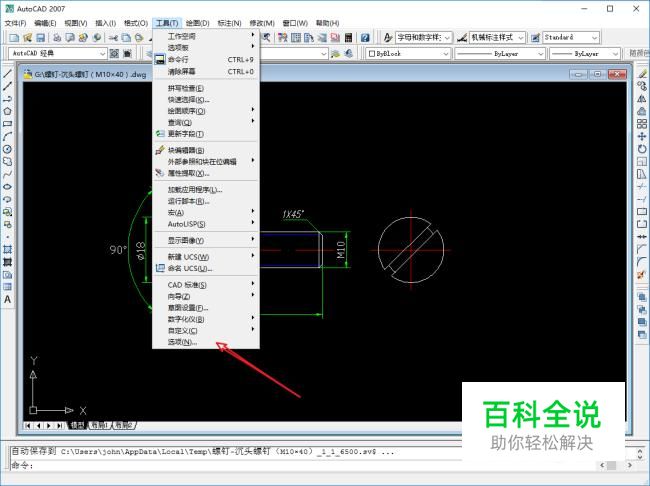
Task: Open the 文件(F) menu
Action: [x=15, y=23]
